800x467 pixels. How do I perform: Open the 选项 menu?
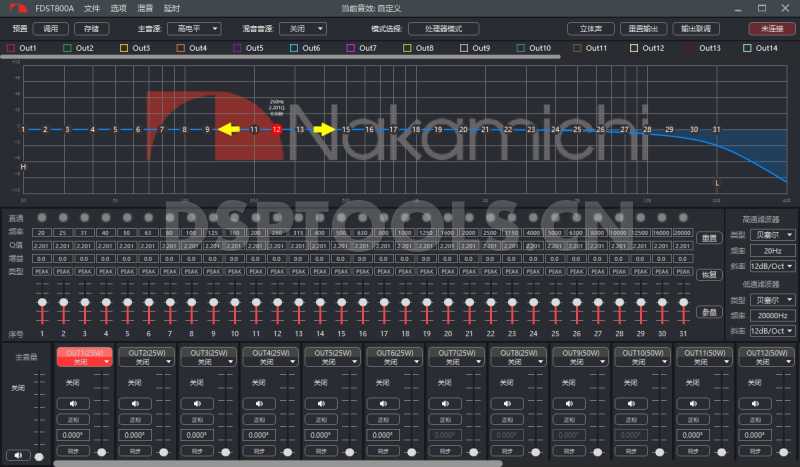pyautogui.click(x=119, y=8)
